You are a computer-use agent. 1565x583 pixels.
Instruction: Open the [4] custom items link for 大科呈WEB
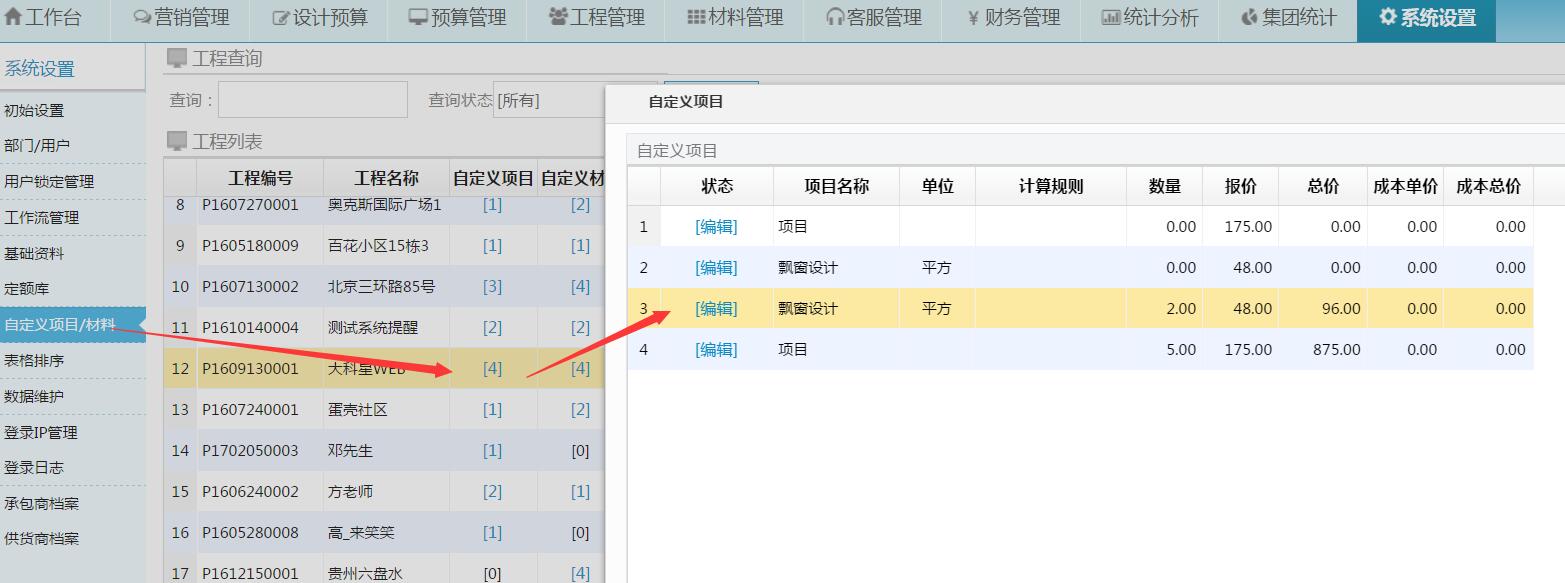point(493,367)
